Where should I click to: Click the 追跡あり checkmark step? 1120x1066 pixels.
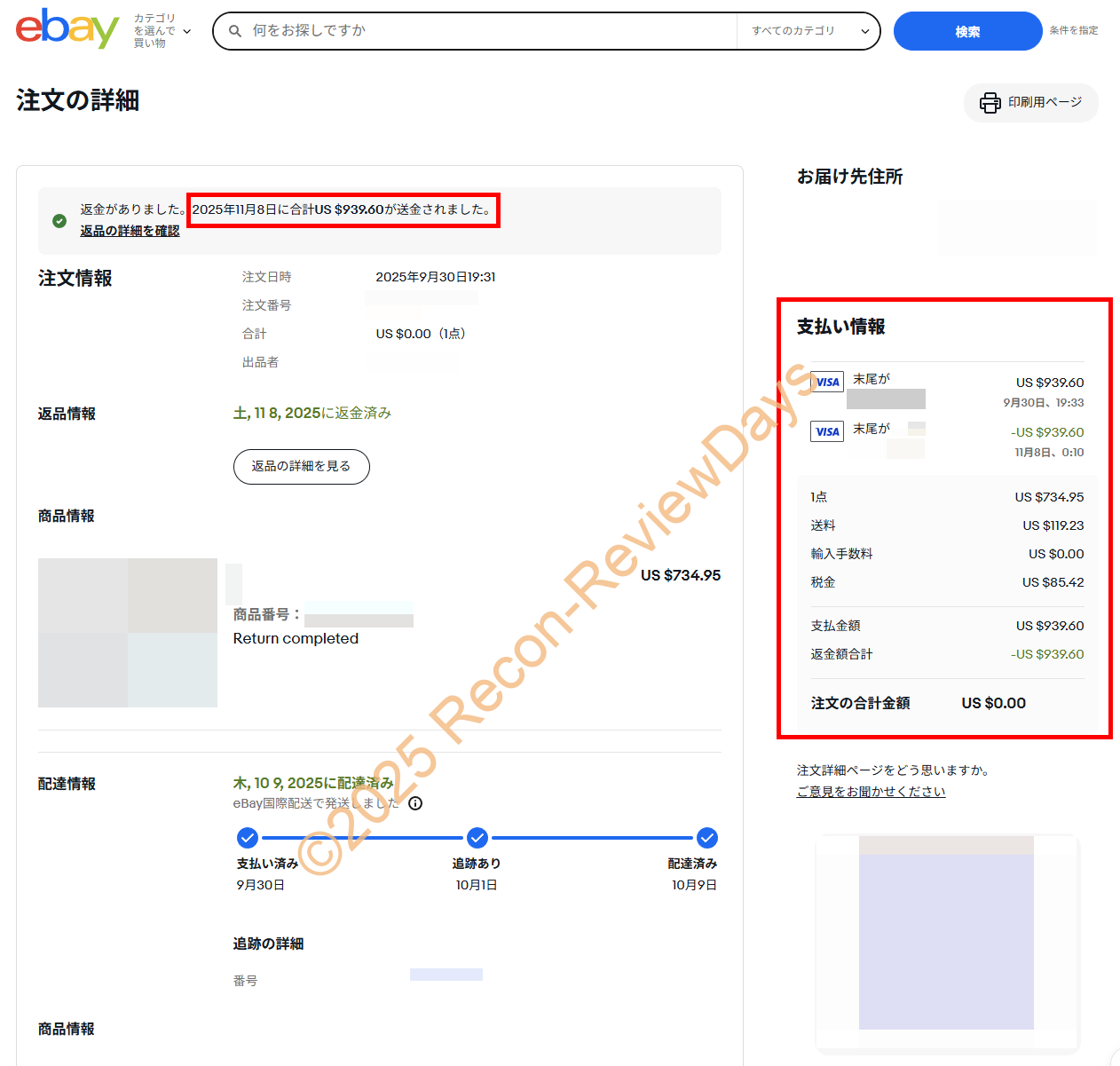(x=477, y=838)
